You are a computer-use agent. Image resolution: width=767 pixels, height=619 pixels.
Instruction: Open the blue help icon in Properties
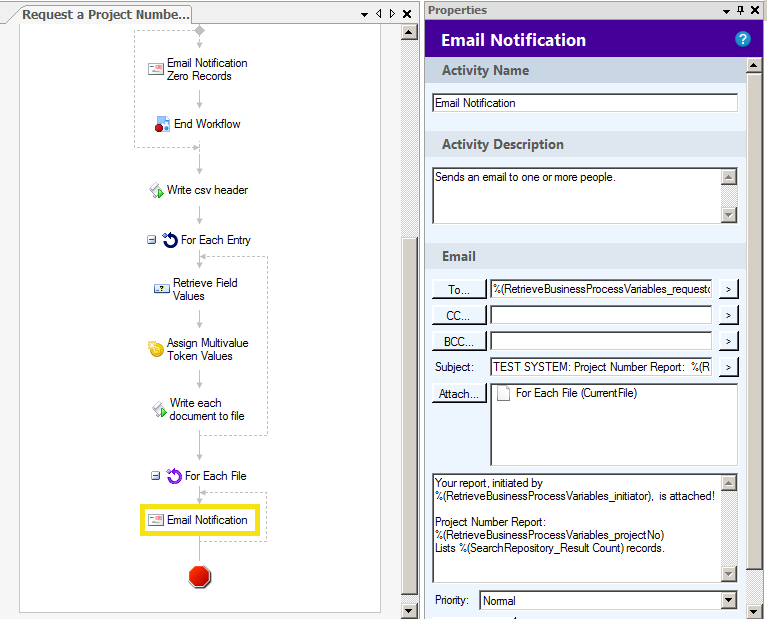[x=742, y=40]
